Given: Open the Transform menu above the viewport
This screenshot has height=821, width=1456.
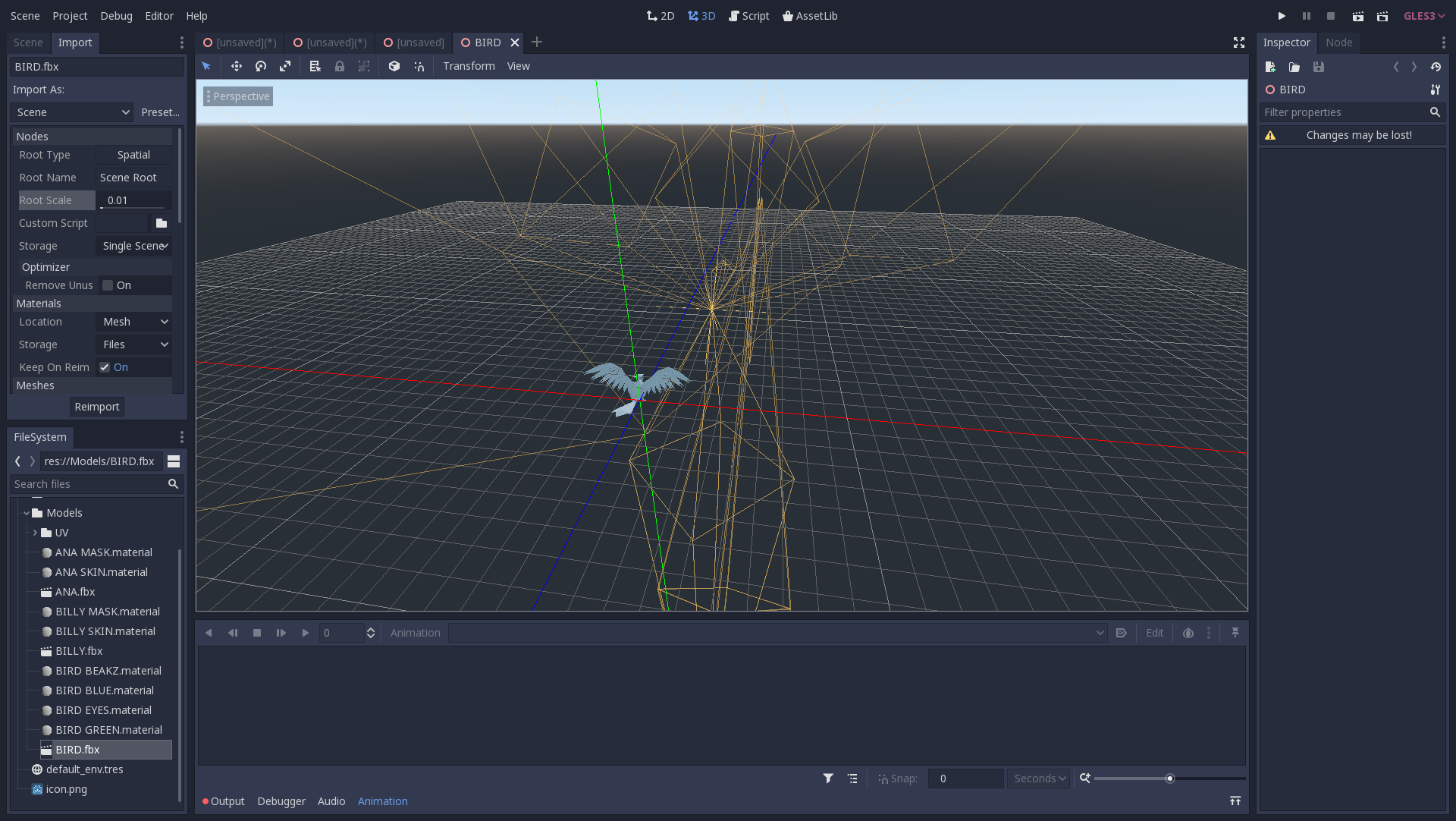Looking at the screenshot, I should [469, 66].
